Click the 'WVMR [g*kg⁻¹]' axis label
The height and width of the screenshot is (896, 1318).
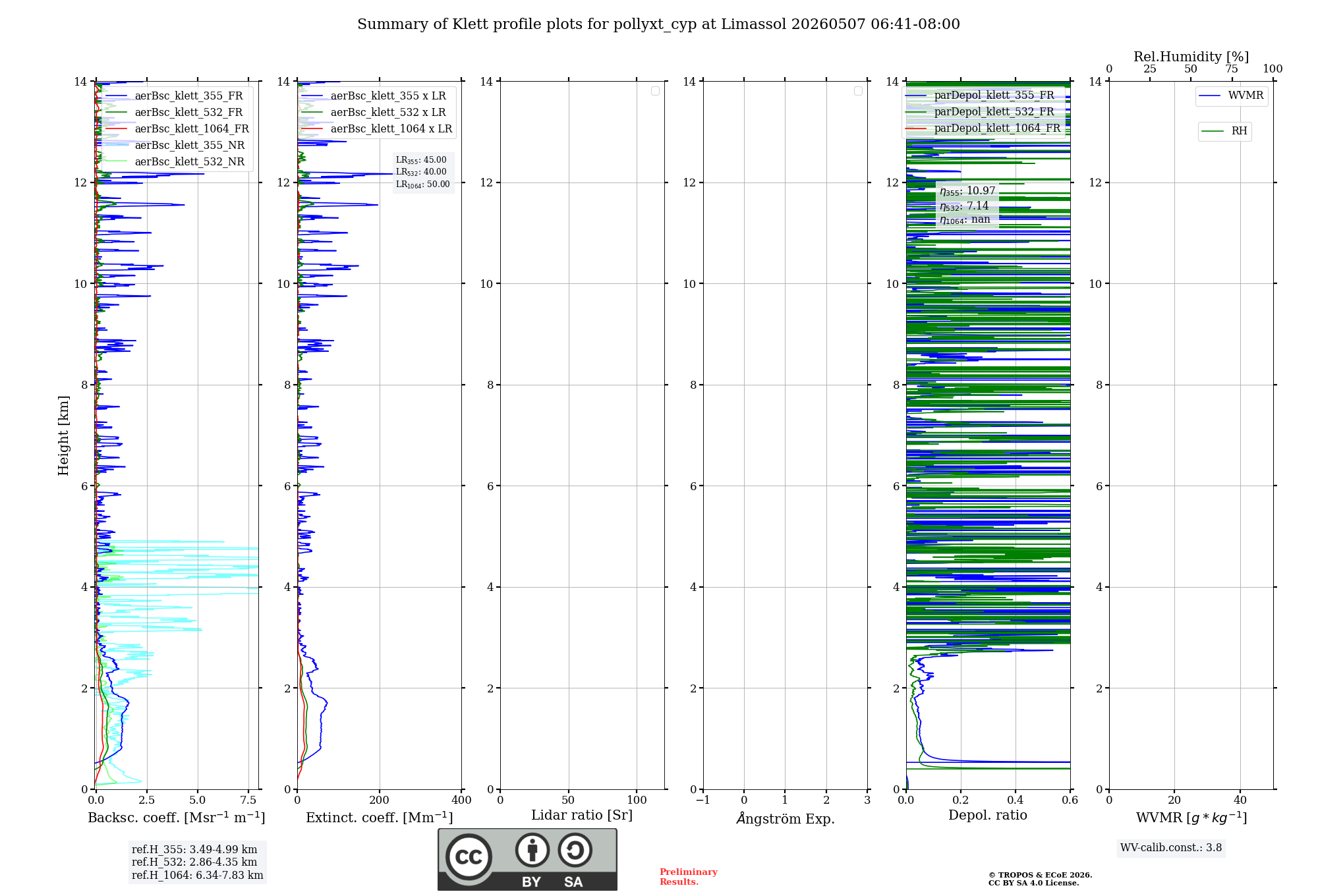(1191, 818)
